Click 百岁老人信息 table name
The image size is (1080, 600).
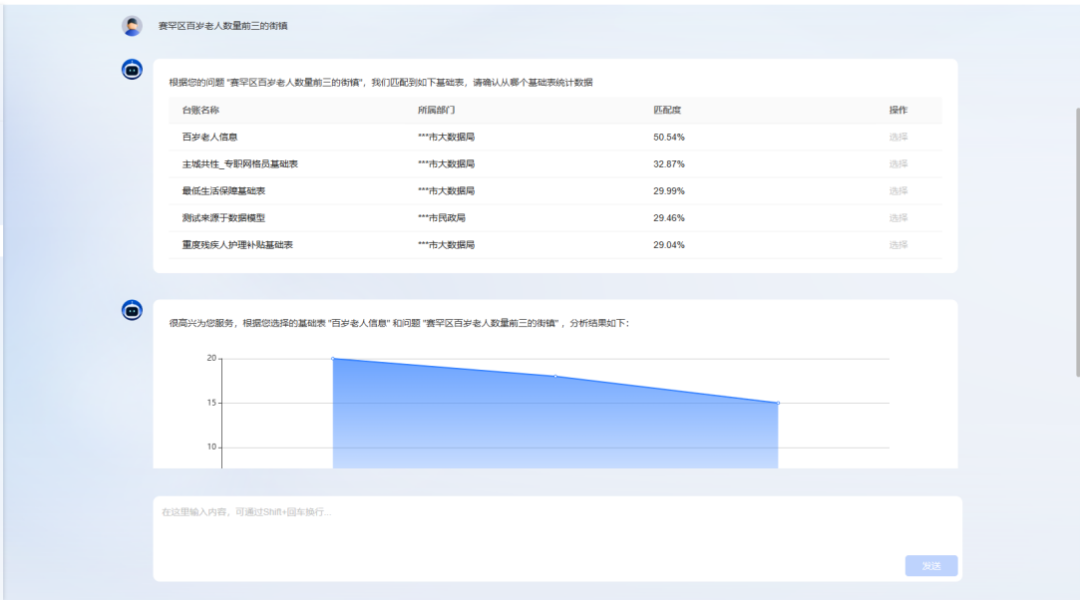coord(209,137)
